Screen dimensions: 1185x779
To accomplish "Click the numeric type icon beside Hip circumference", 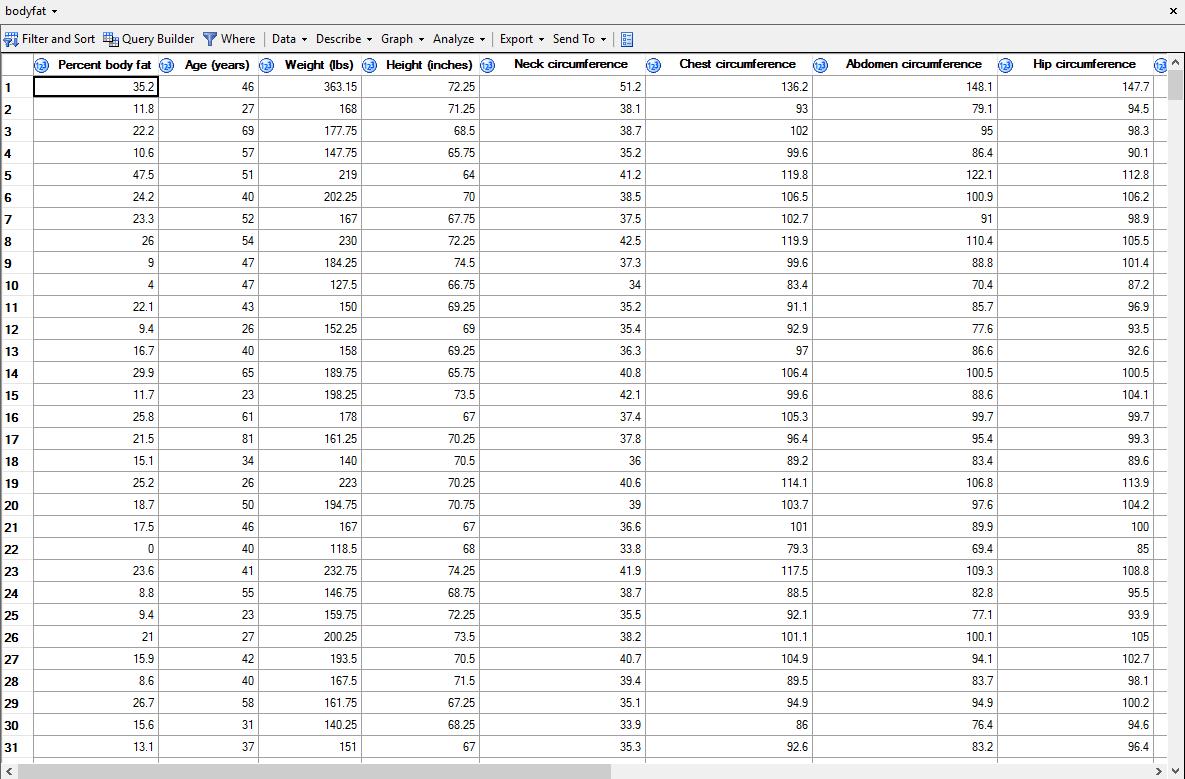I will click(x=1005, y=64).
